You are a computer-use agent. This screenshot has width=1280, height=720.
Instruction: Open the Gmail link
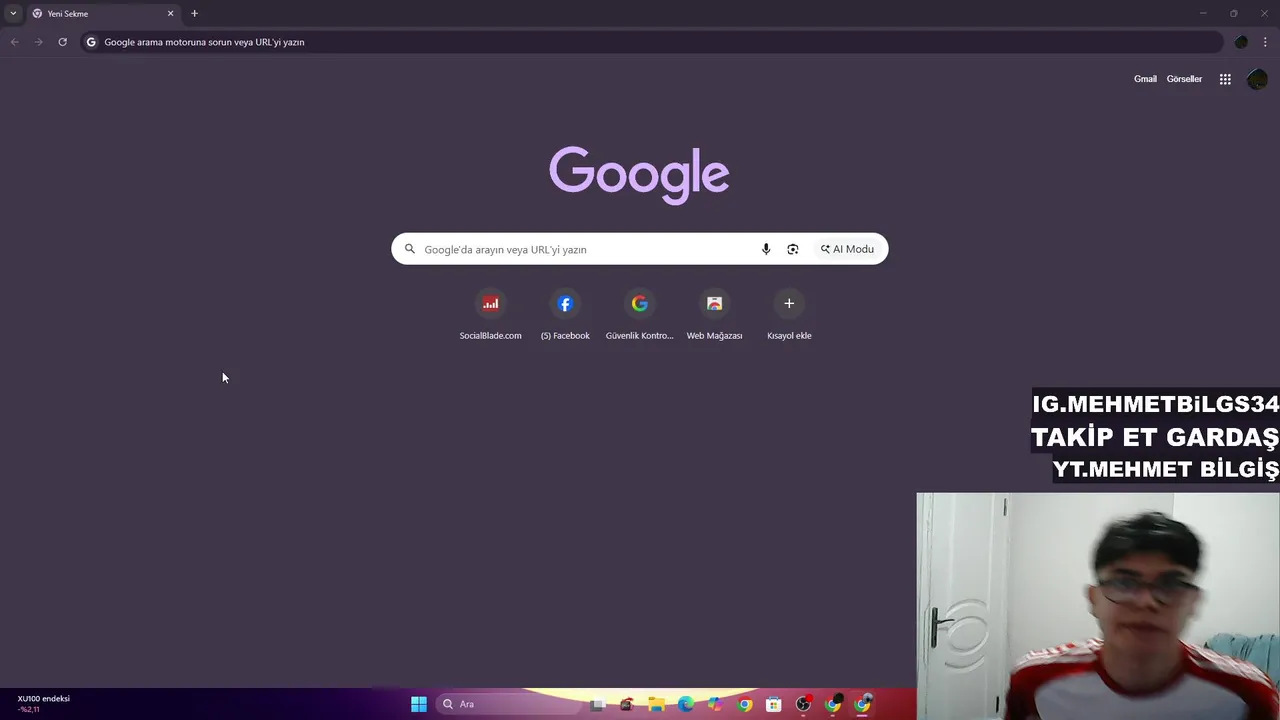[x=1145, y=79]
